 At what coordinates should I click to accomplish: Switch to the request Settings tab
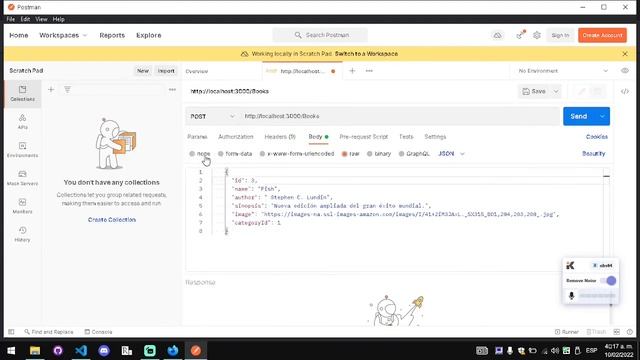pos(435,137)
